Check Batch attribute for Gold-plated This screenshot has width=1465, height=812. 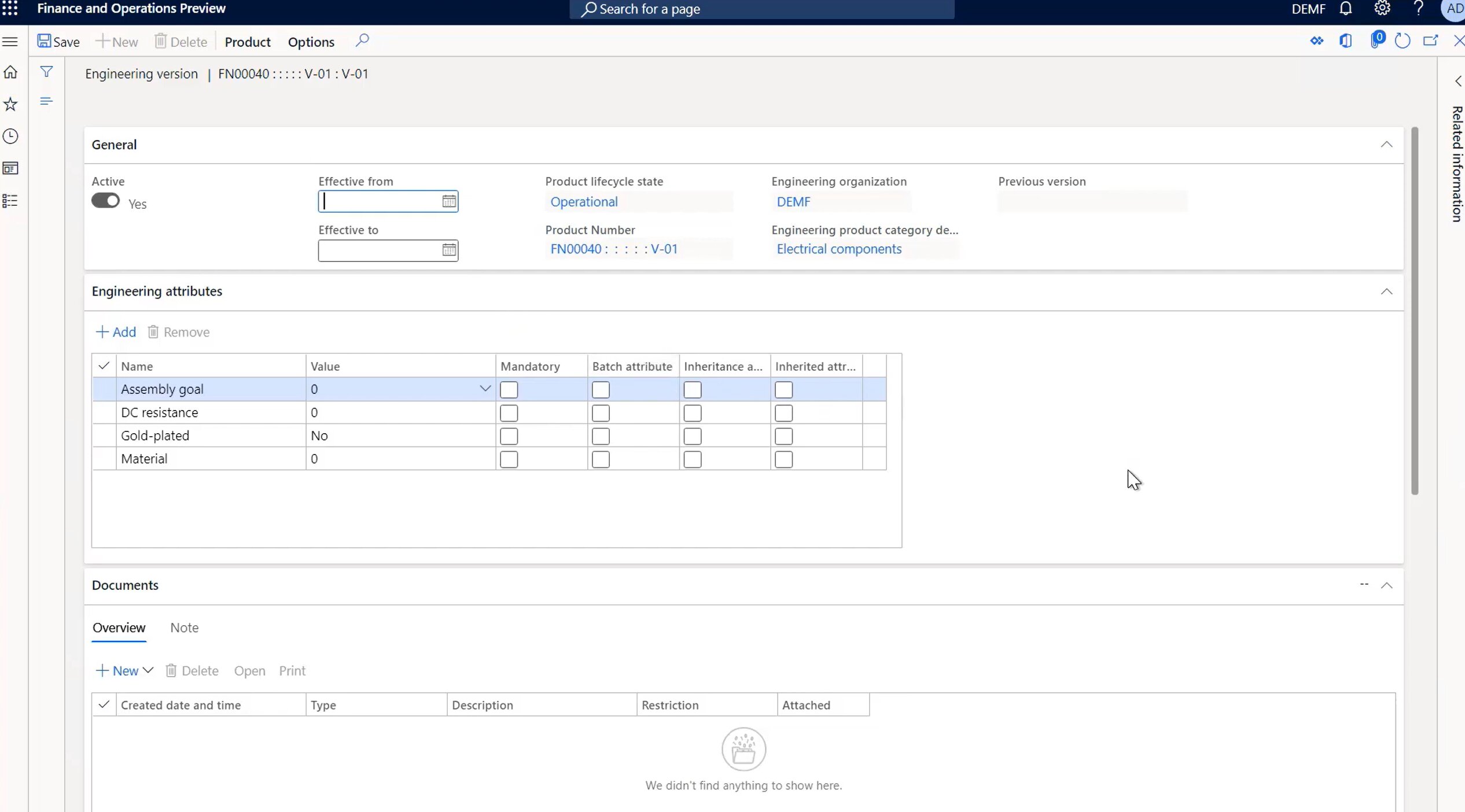(601, 436)
